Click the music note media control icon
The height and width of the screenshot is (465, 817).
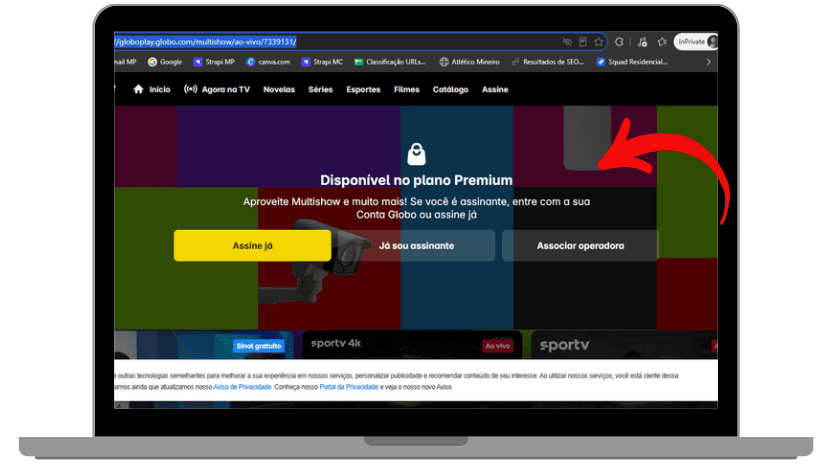click(642, 42)
